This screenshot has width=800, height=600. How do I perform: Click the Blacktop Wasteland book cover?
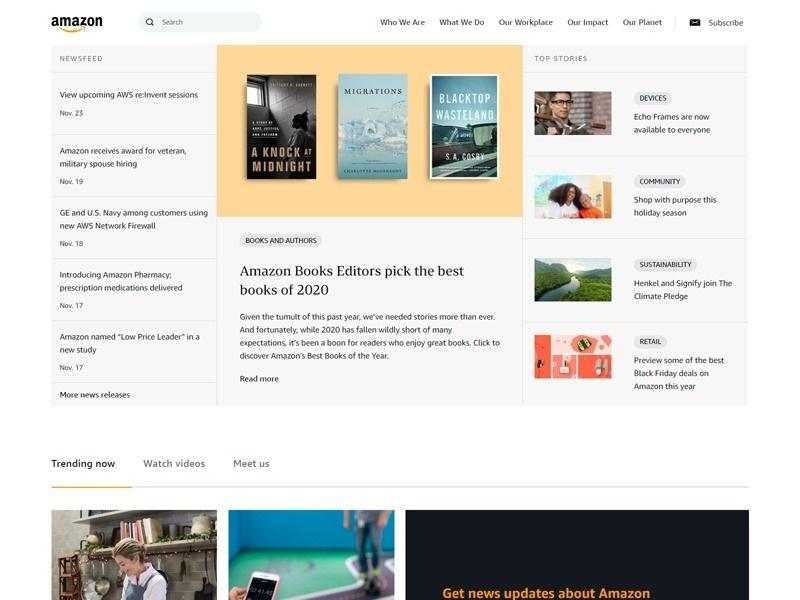click(x=464, y=127)
